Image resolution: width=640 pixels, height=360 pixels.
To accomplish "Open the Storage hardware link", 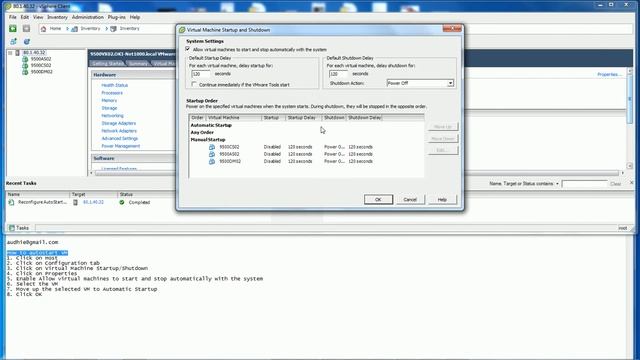I will coord(109,108).
